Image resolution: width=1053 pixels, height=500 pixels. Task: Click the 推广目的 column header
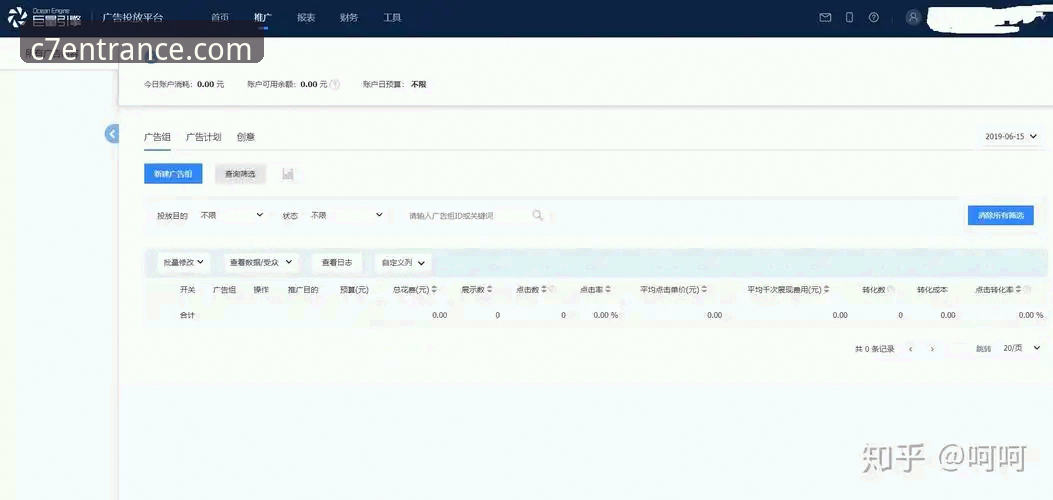(303, 290)
